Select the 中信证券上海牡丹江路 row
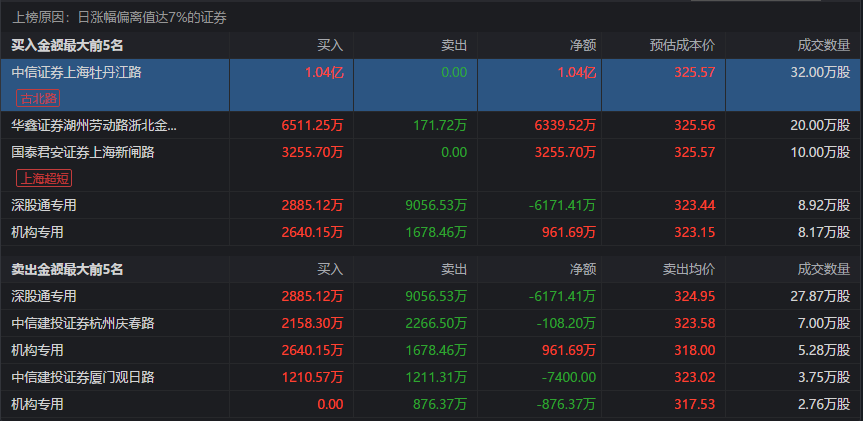 [432, 85]
